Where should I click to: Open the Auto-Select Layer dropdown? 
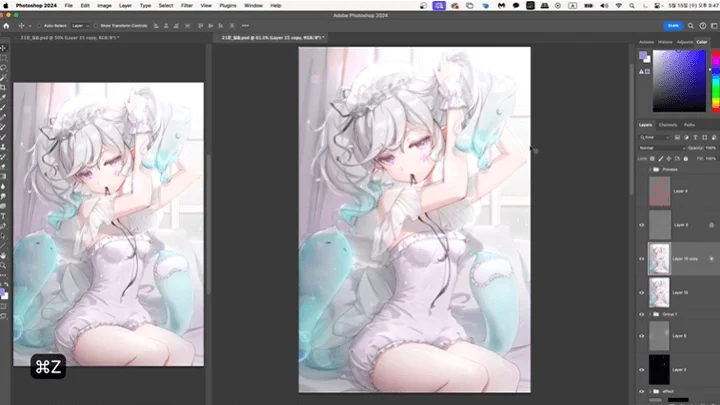coord(80,26)
